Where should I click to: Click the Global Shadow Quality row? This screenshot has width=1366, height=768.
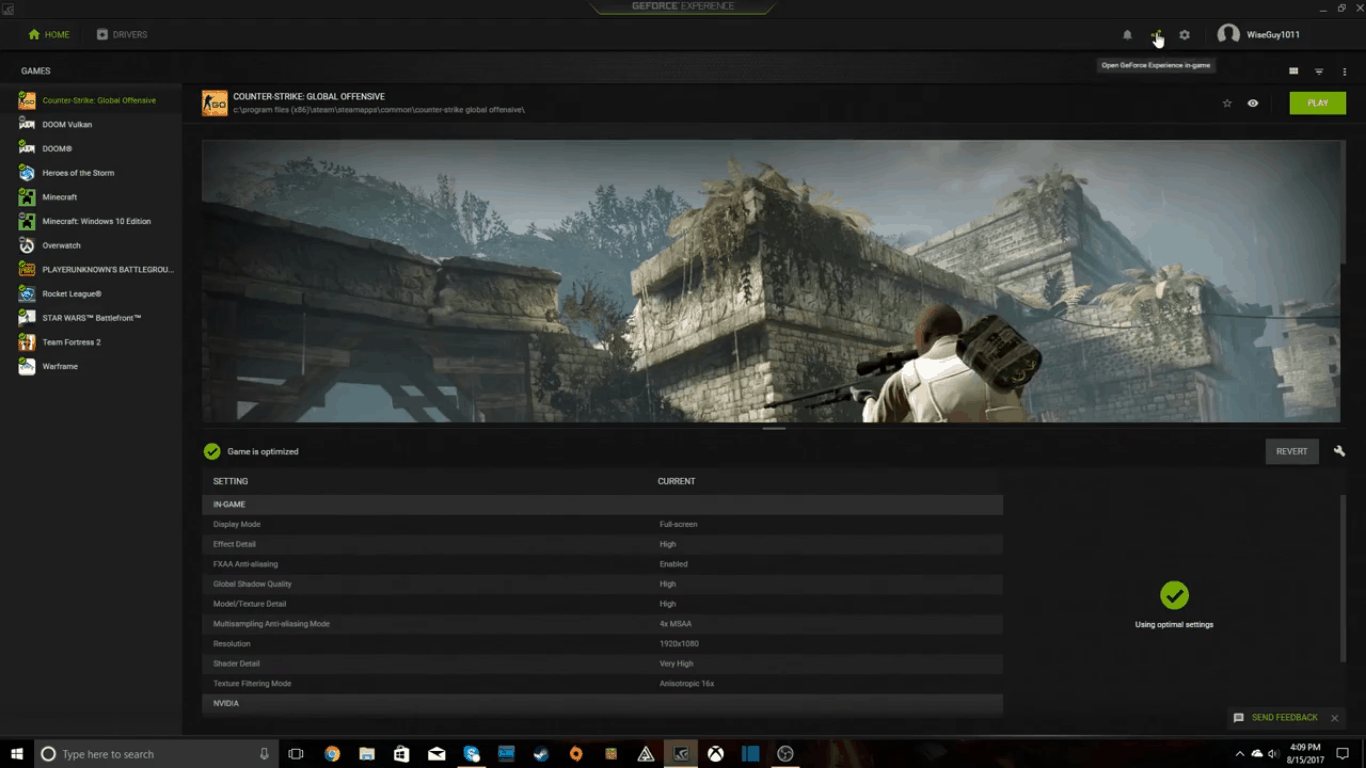[x=602, y=584]
